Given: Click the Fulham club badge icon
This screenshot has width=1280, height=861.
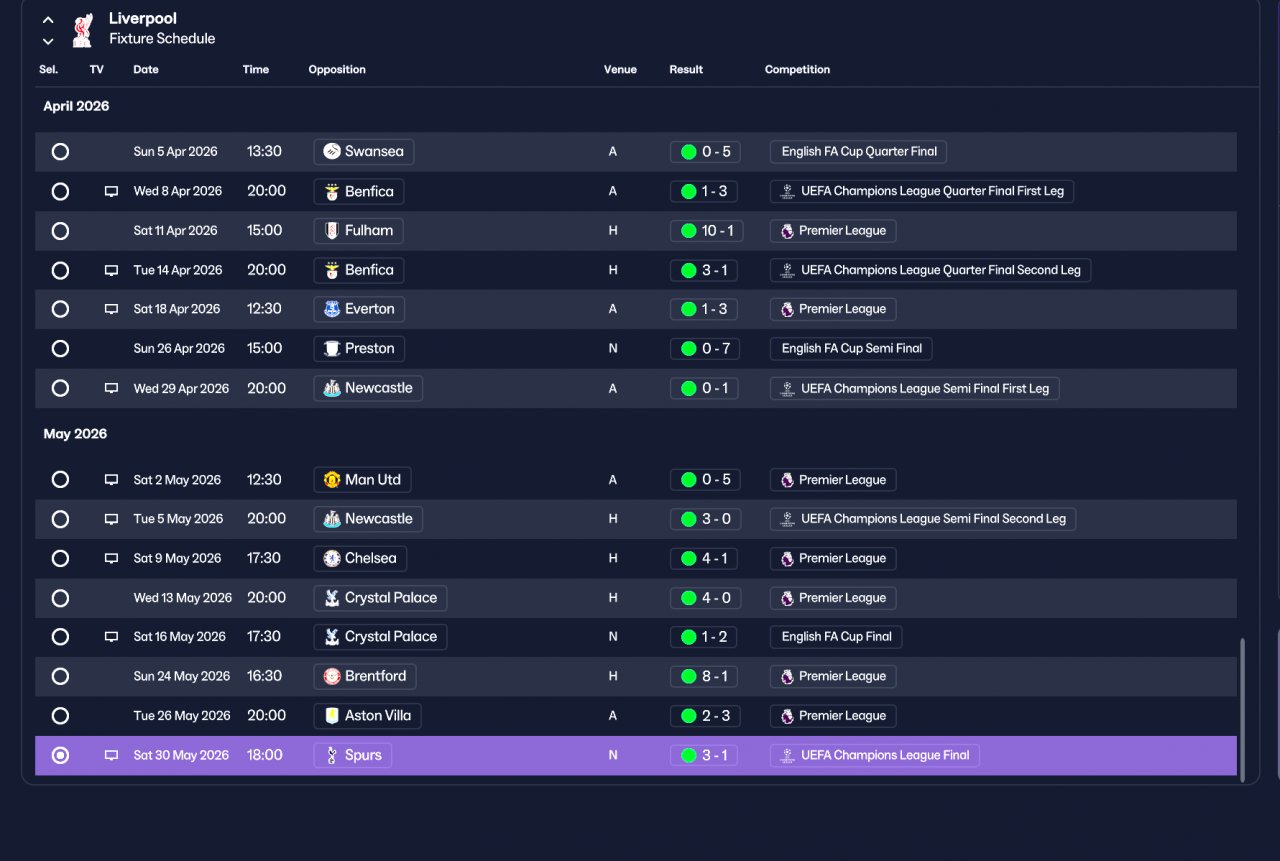Looking at the screenshot, I should click(332, 231).
